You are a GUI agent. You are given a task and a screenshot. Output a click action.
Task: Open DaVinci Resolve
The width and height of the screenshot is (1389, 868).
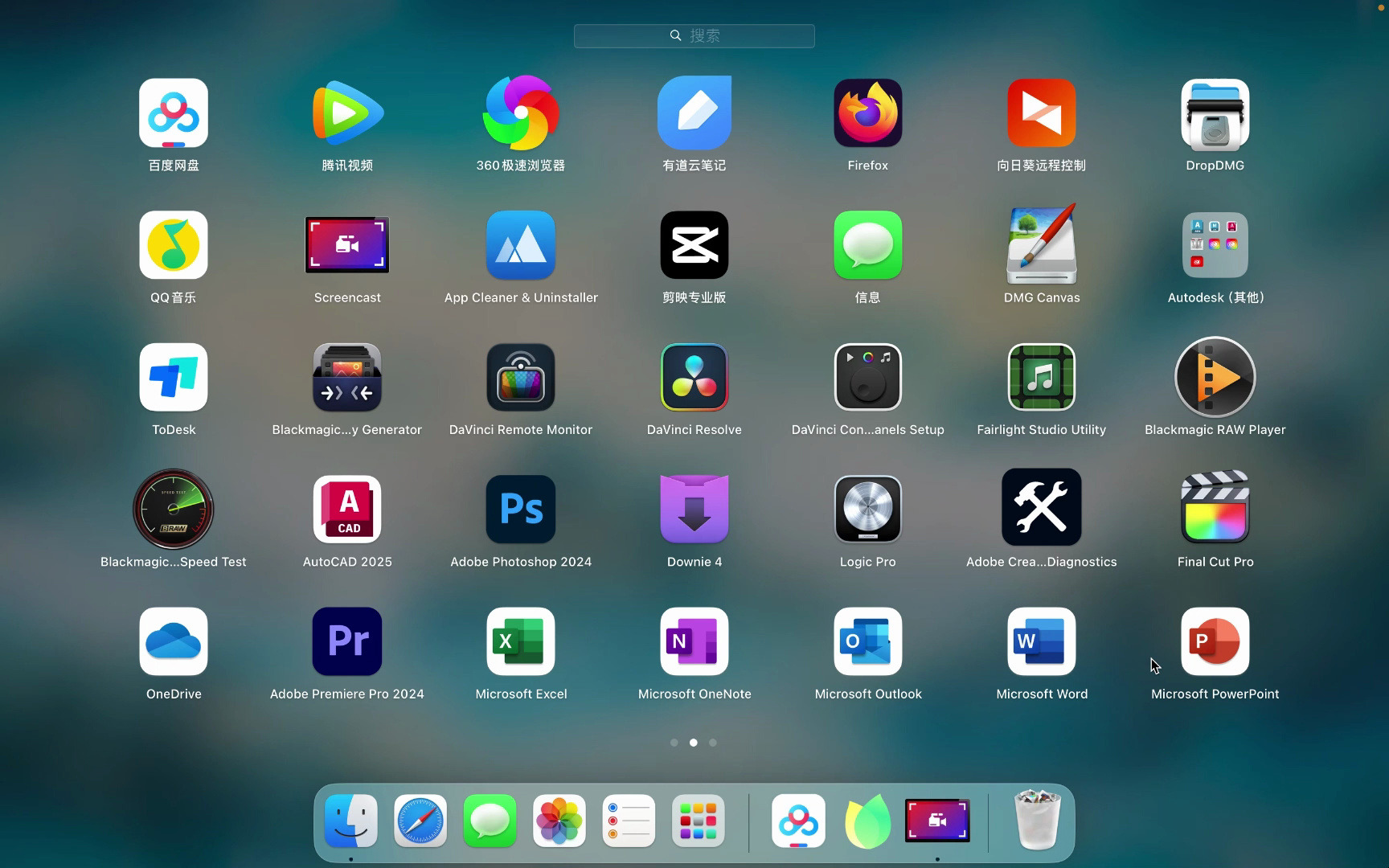[694, 377]
